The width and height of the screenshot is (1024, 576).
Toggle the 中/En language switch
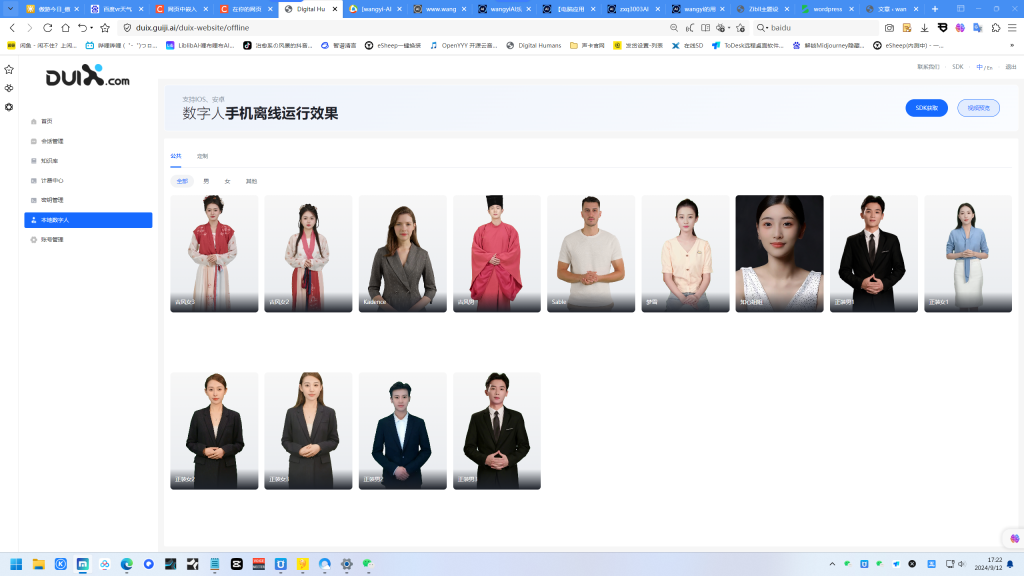click(x=984, y=67)
